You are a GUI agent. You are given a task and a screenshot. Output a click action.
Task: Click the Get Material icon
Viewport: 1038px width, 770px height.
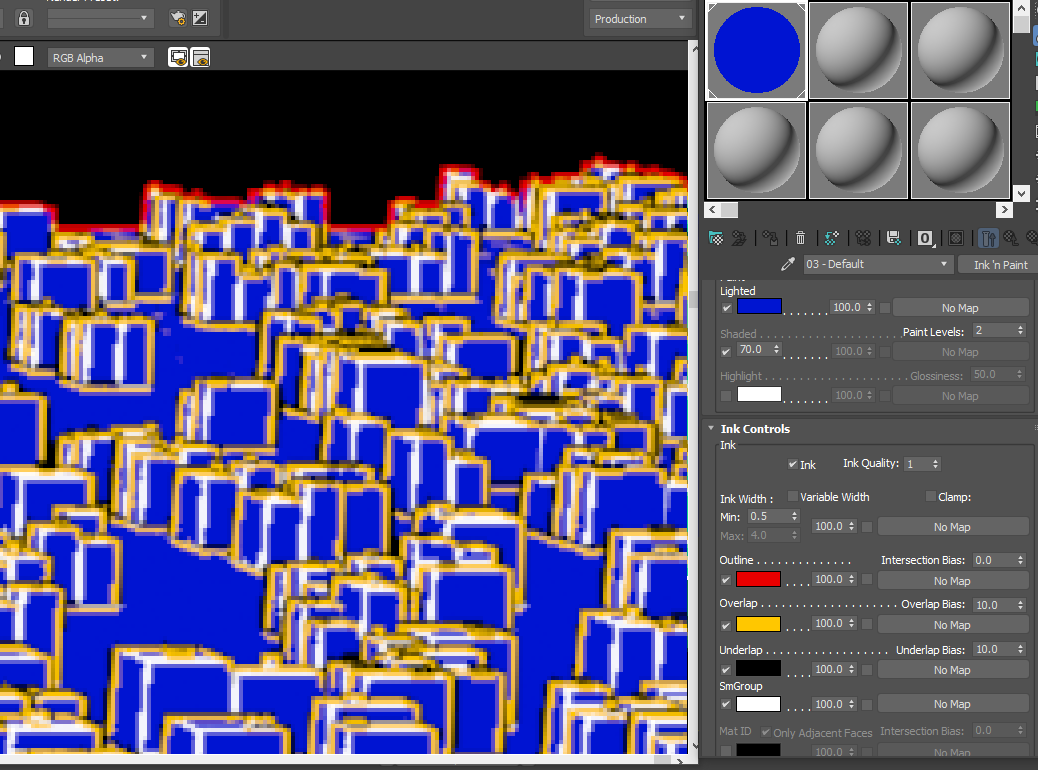[x=716, y=238]
